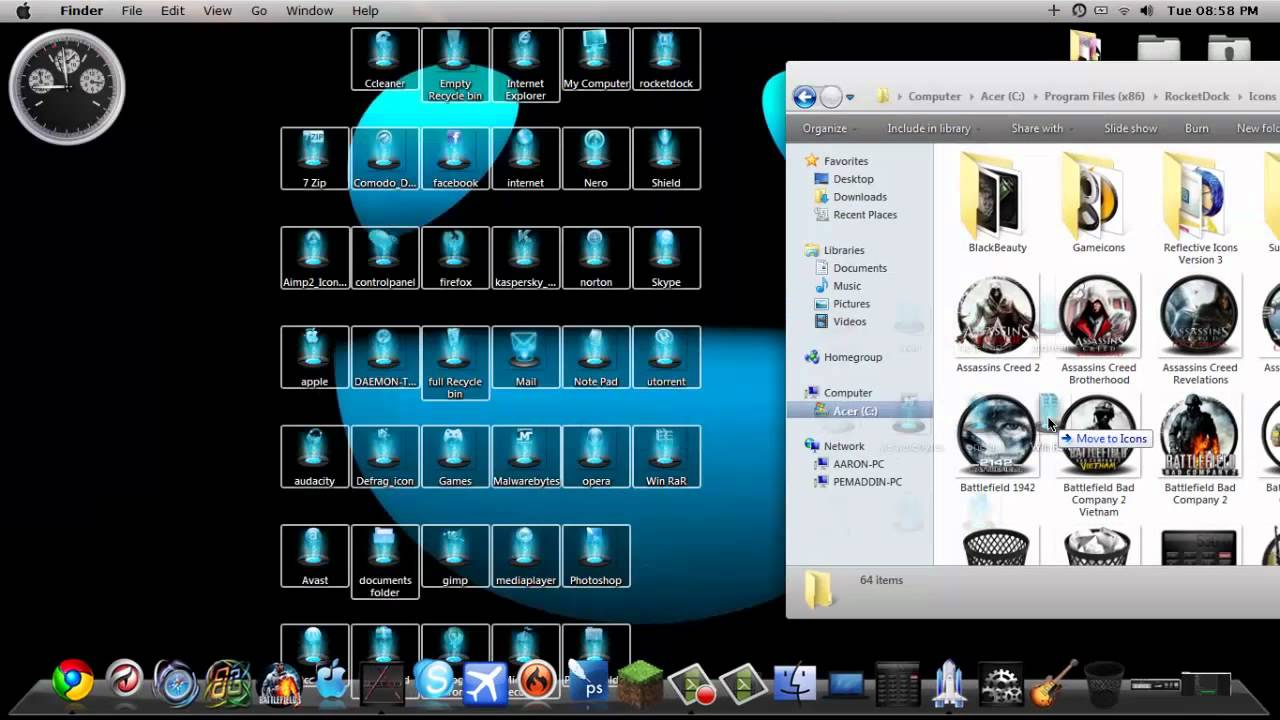The width and height of the screenshot is (1280, 720).
Task: Launch Photoshop PS icon in dock
Action: [588, 684]
